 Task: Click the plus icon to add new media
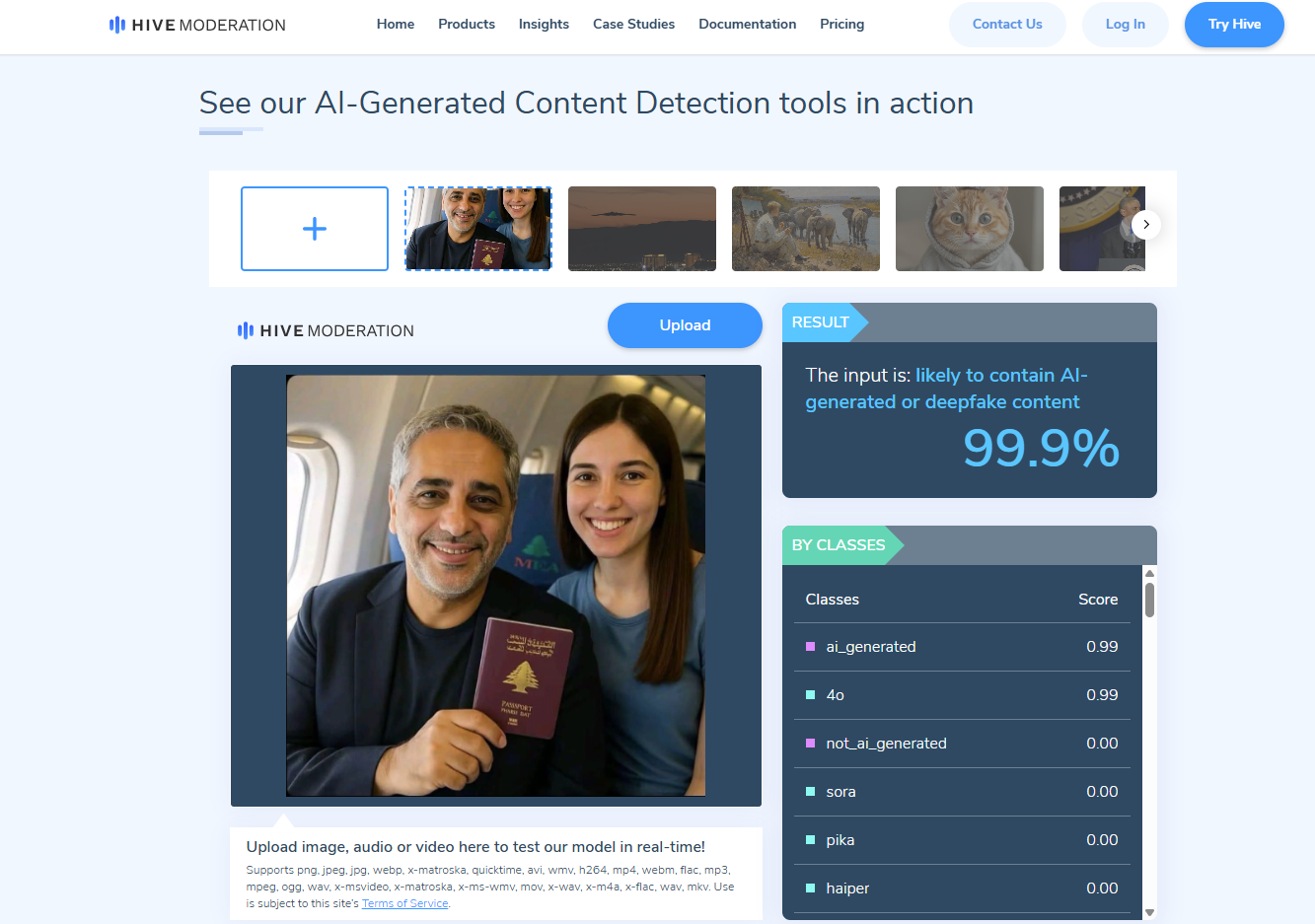click(315, 229)
